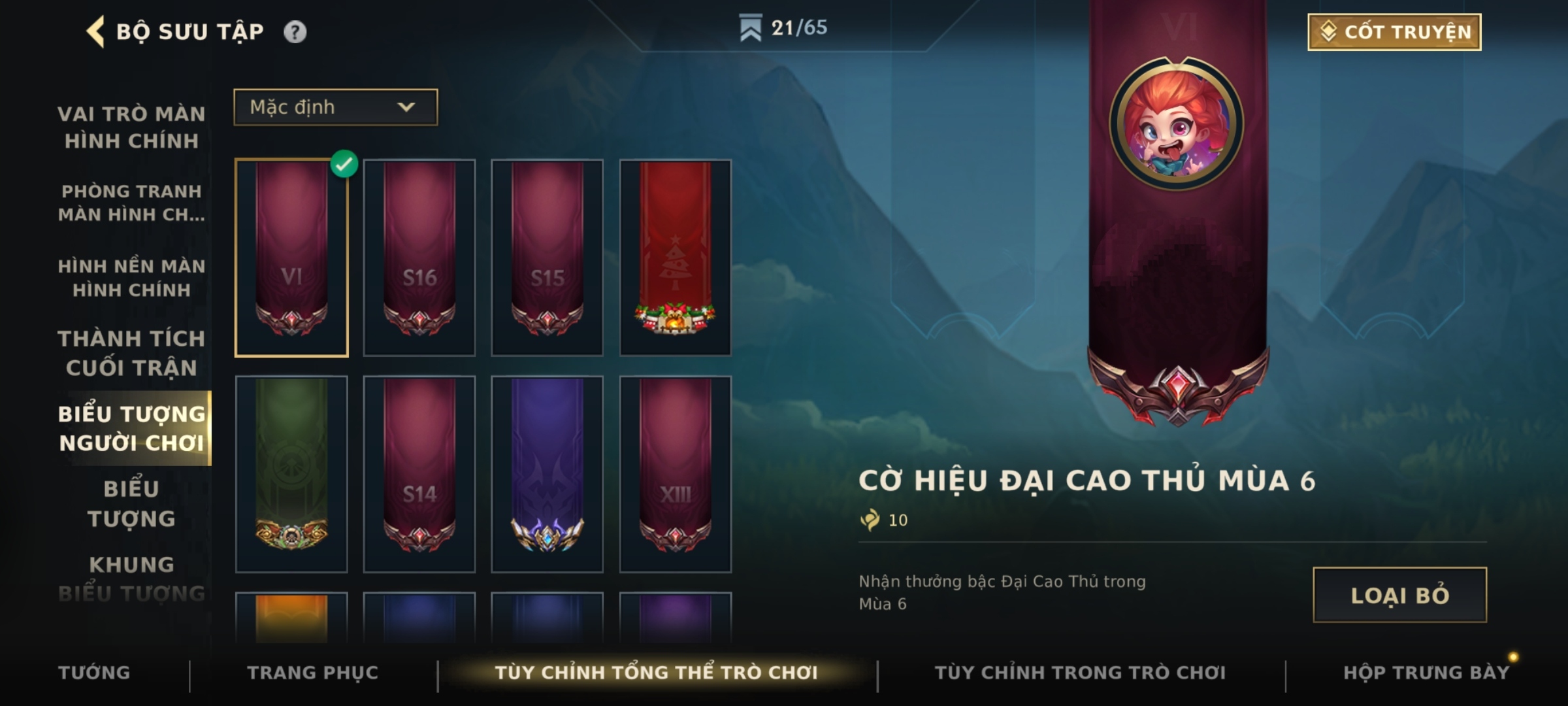The image size is (1568, 706).
Task: Select the Christmas tree red banner
Action: pos(675,258)
